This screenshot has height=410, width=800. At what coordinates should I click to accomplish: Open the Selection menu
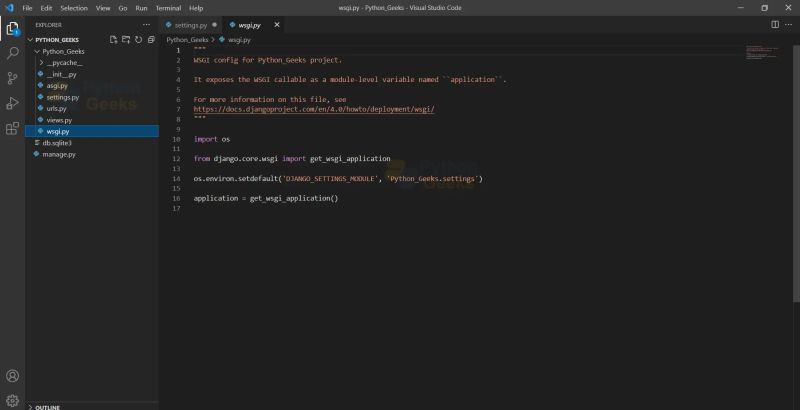[x=74, y=8]
